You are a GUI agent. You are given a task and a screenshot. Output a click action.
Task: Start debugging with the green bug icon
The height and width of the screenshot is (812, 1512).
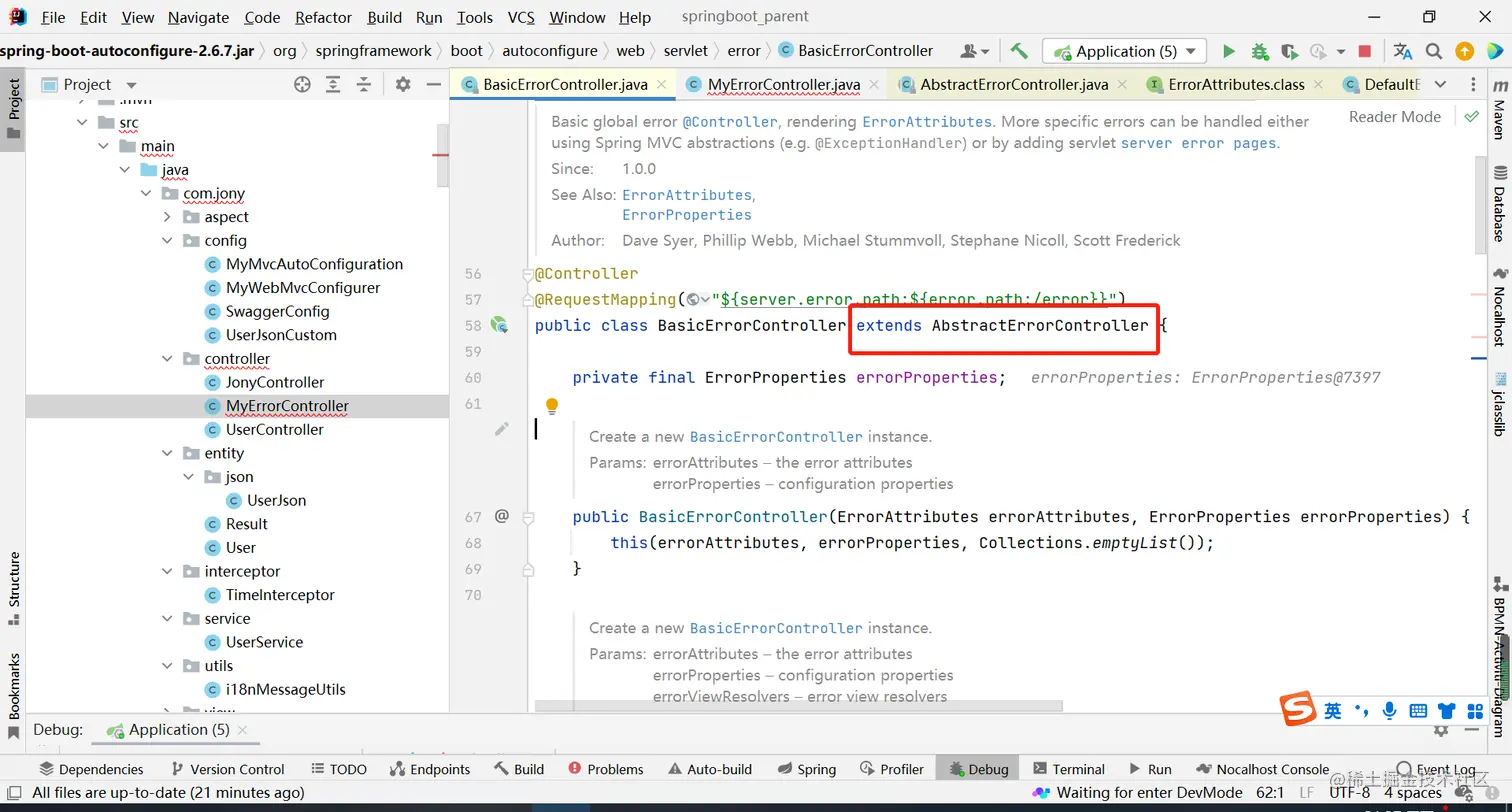(1260, 51)
